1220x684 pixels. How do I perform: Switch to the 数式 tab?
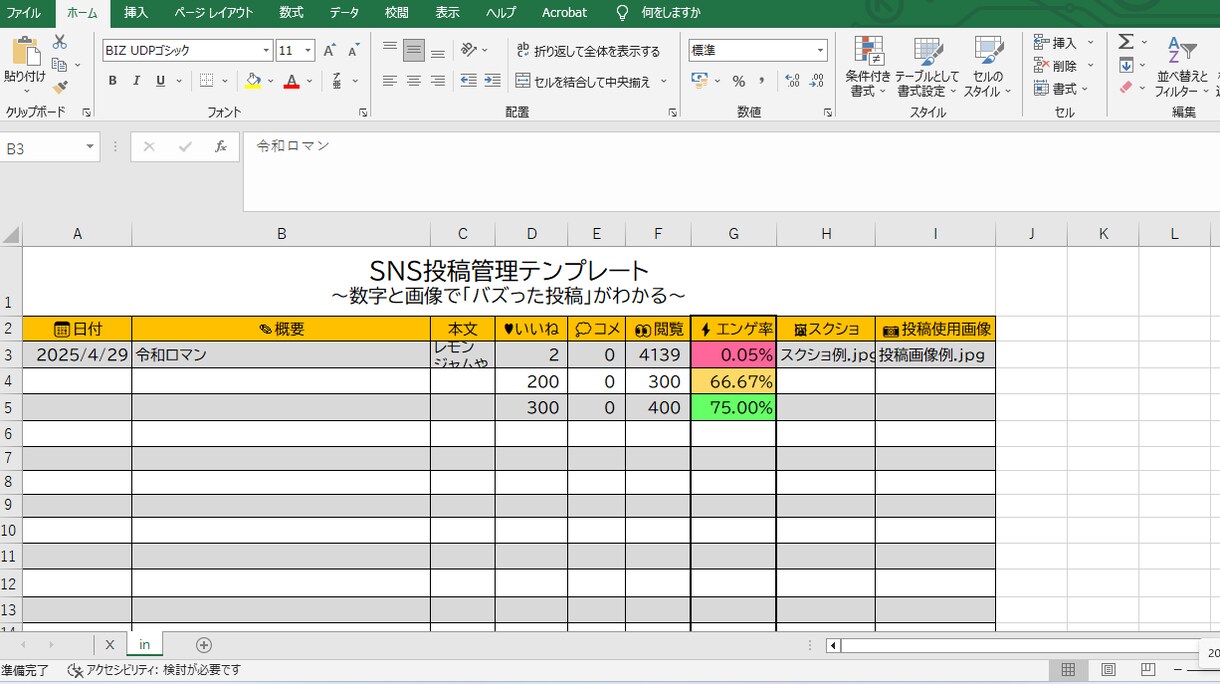pos(291,13)
